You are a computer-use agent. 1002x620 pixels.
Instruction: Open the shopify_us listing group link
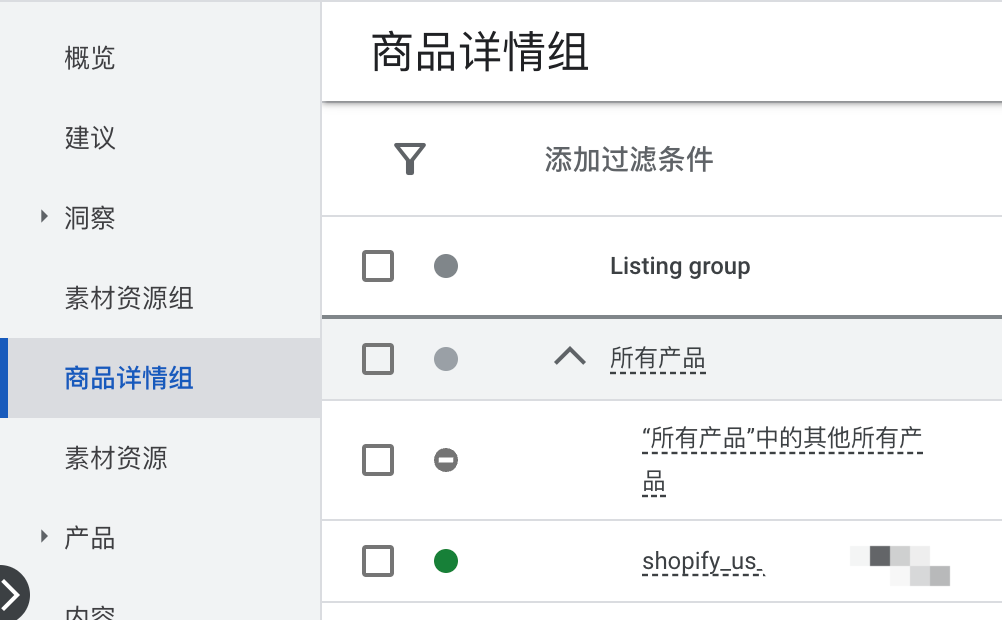click(x=702, y=561)
